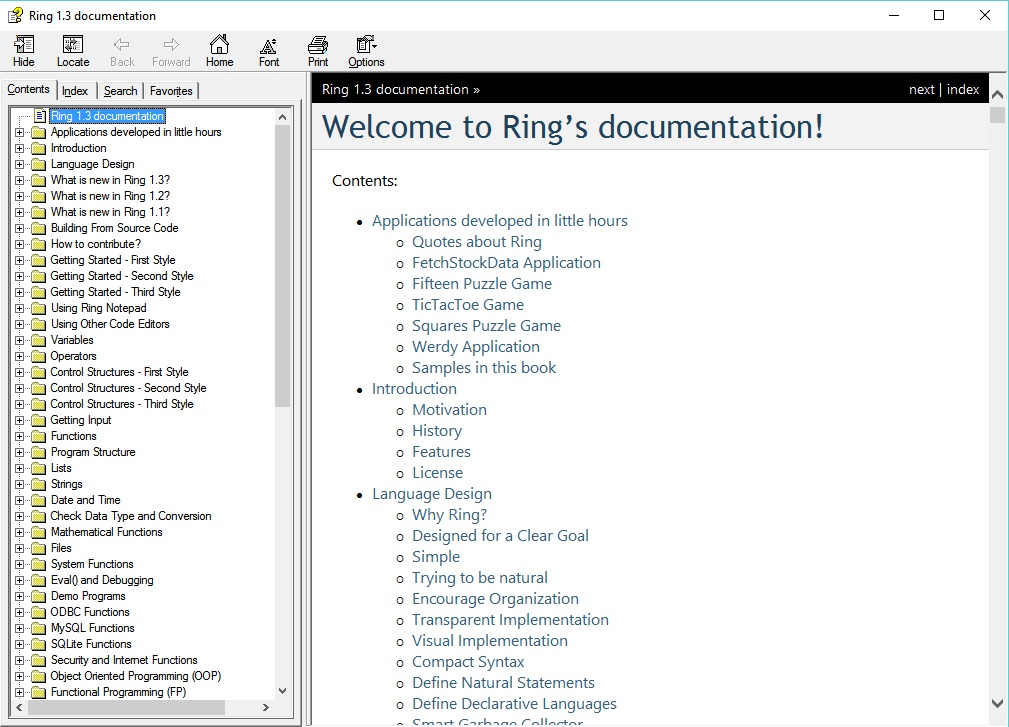Expand the Using Other Code Editors node

[x=19, y=324]
